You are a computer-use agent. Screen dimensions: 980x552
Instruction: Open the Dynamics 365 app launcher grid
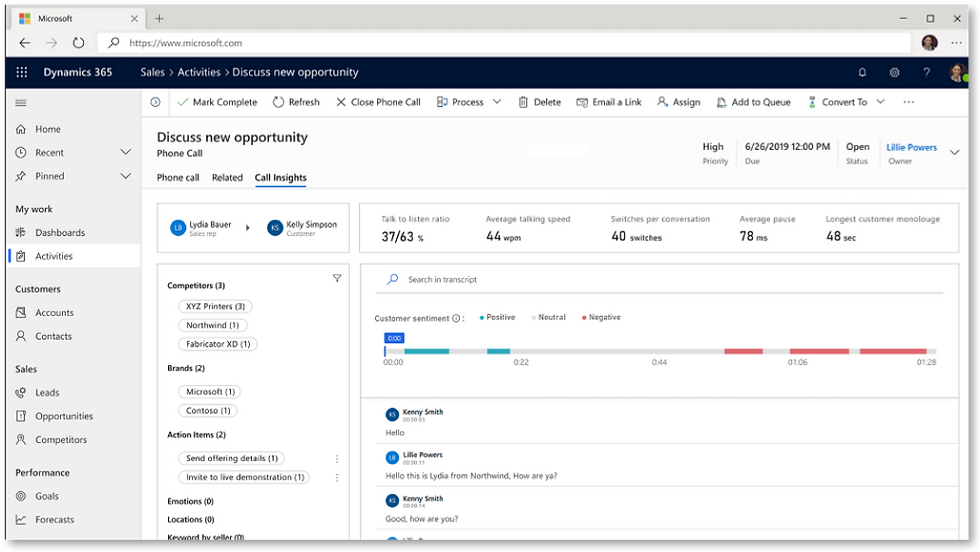click(x=22, y=72)
